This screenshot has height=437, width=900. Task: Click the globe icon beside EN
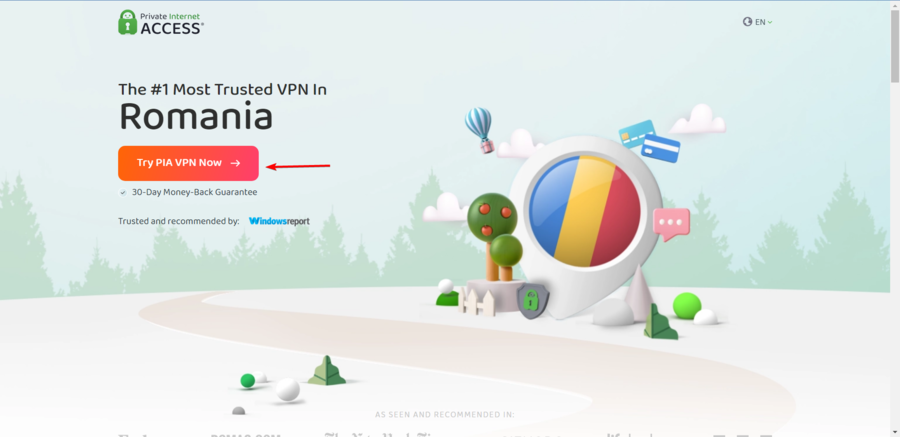(747, 22)
